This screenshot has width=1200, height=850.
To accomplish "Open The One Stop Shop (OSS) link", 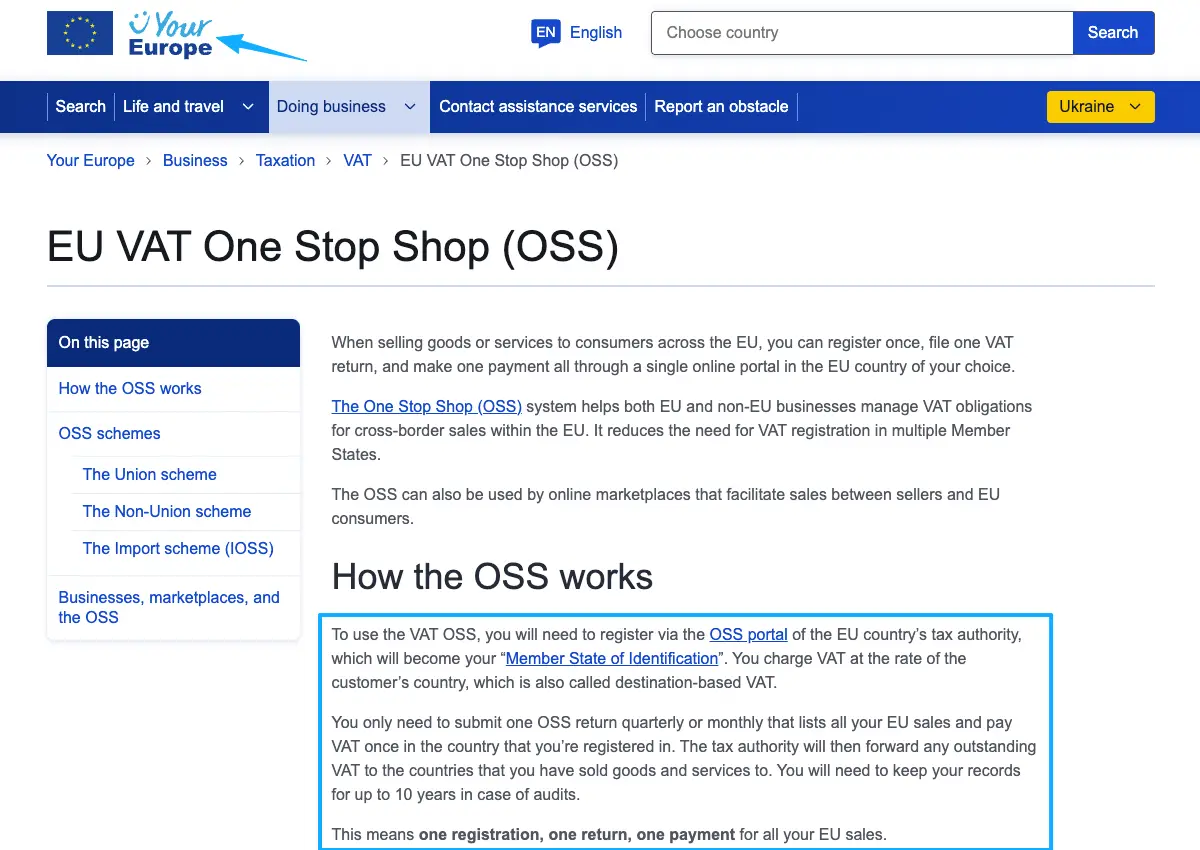I will pyautogui.click(x=427, y=406).
